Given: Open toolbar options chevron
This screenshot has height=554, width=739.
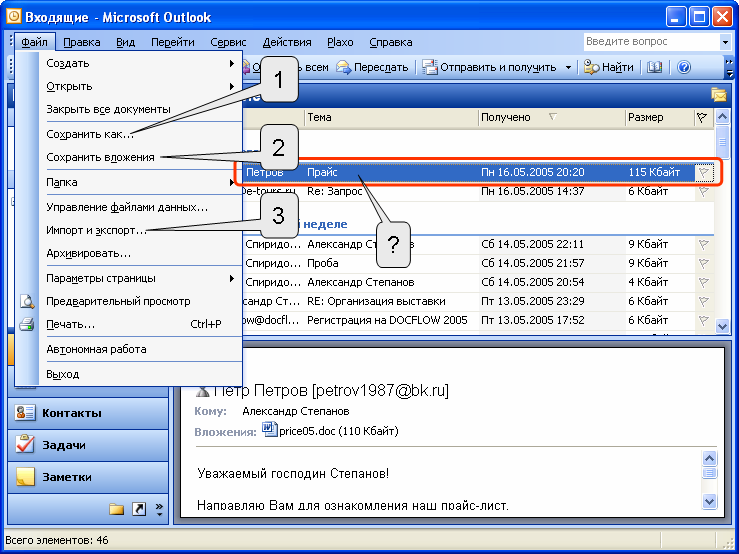Looking at the screenshot, I should pyautogui.click(x=730, y=68).
